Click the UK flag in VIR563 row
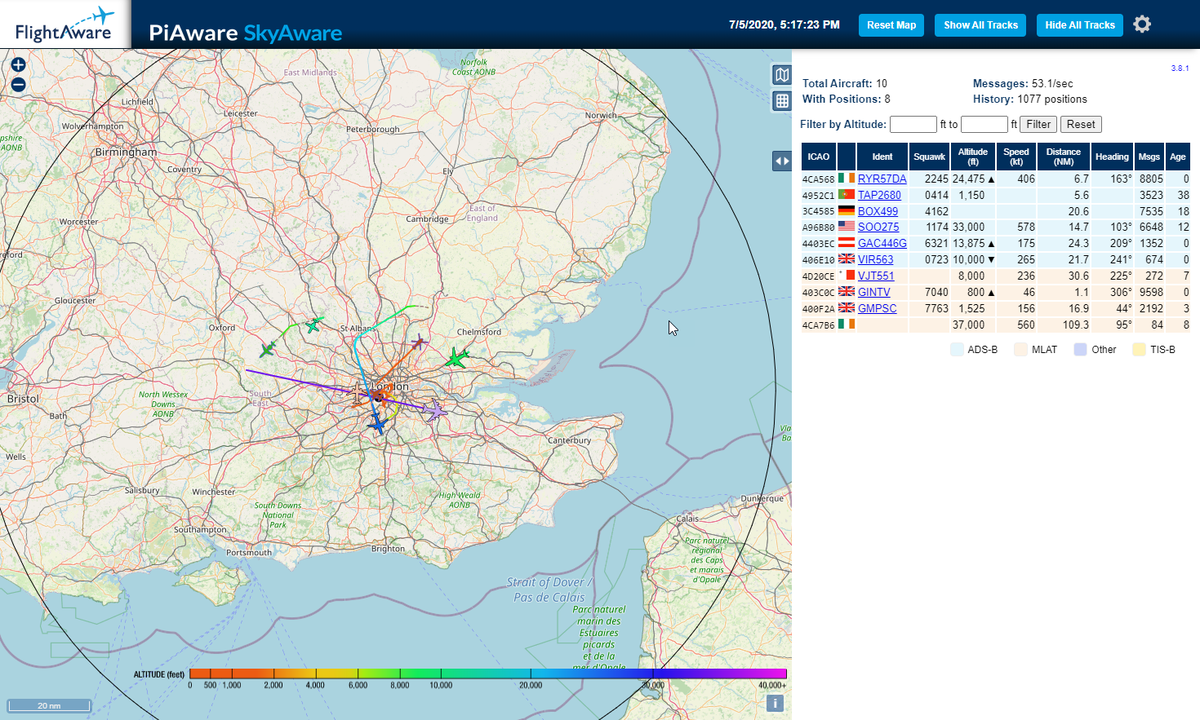Image resolution: width=1200 pixels, height=720 pixels. [846, 259]
